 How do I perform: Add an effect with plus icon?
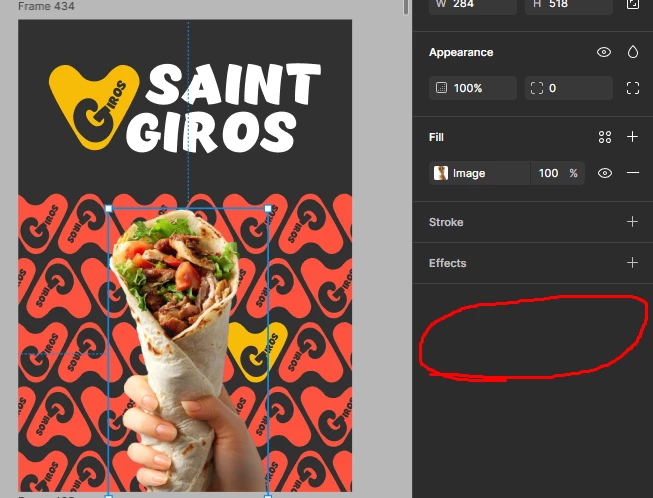point(632,262)
